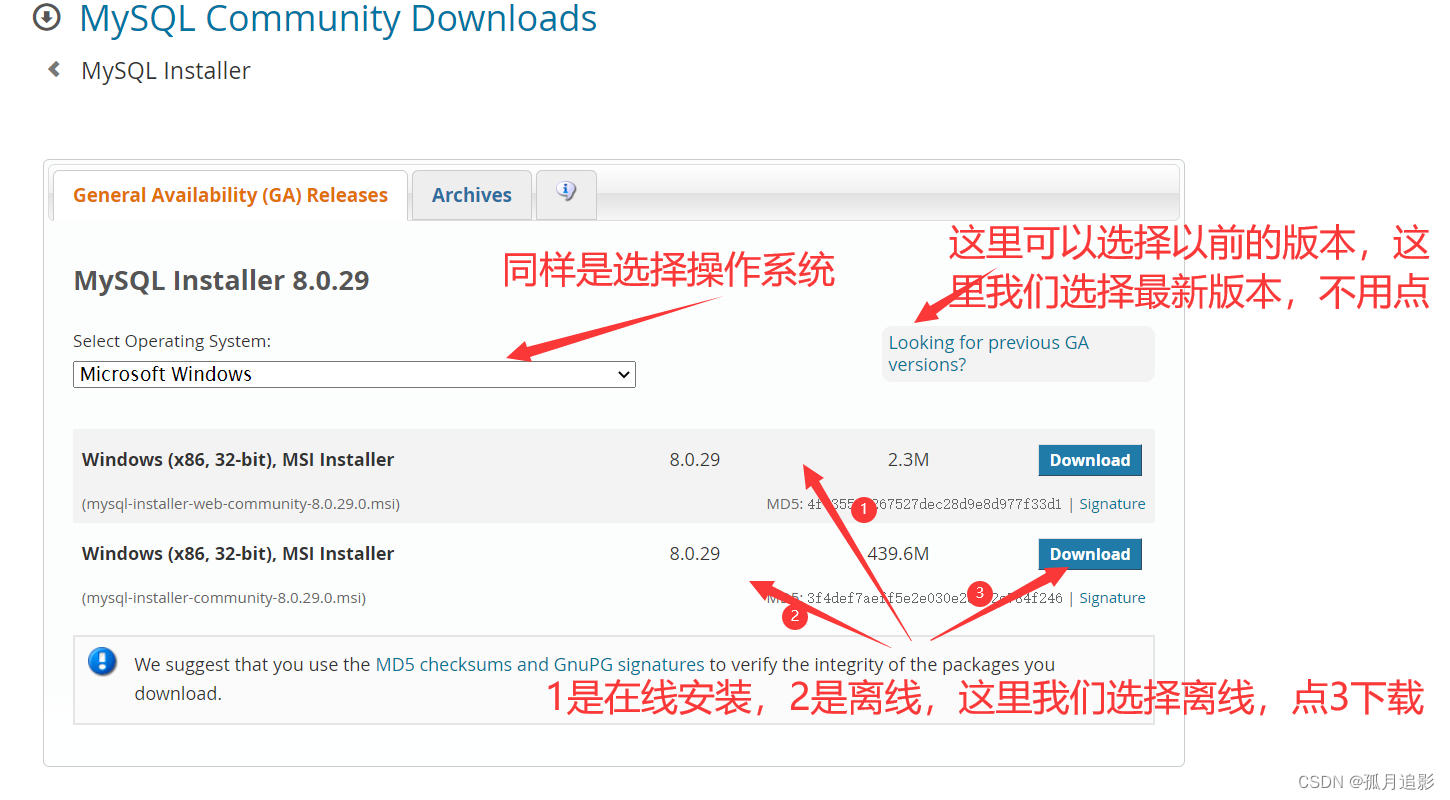Screen dimensions: 1450x800
Task: Click the Select Operating System label
Action: point(172,341)
